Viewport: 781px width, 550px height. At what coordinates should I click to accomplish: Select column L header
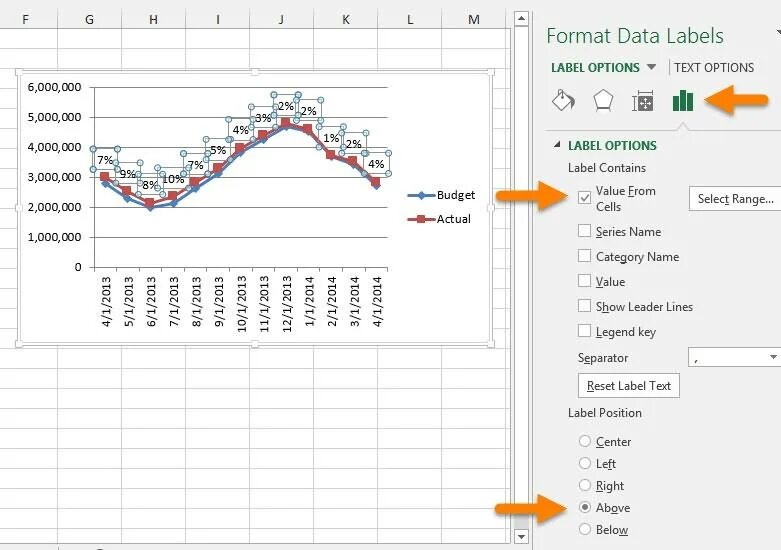click(410, 19)
